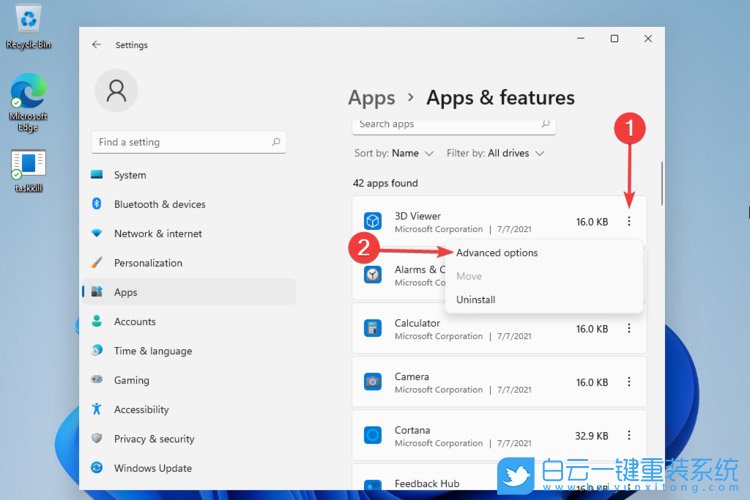Click the 3D Viewer 16.0 KB size

[x=592, y=222]
